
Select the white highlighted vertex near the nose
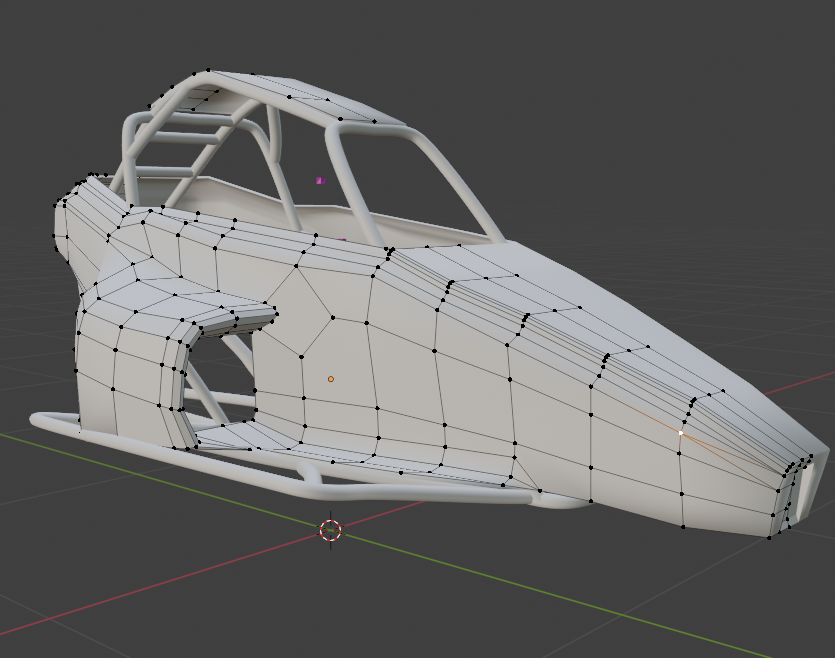click(x=681, y=433)
